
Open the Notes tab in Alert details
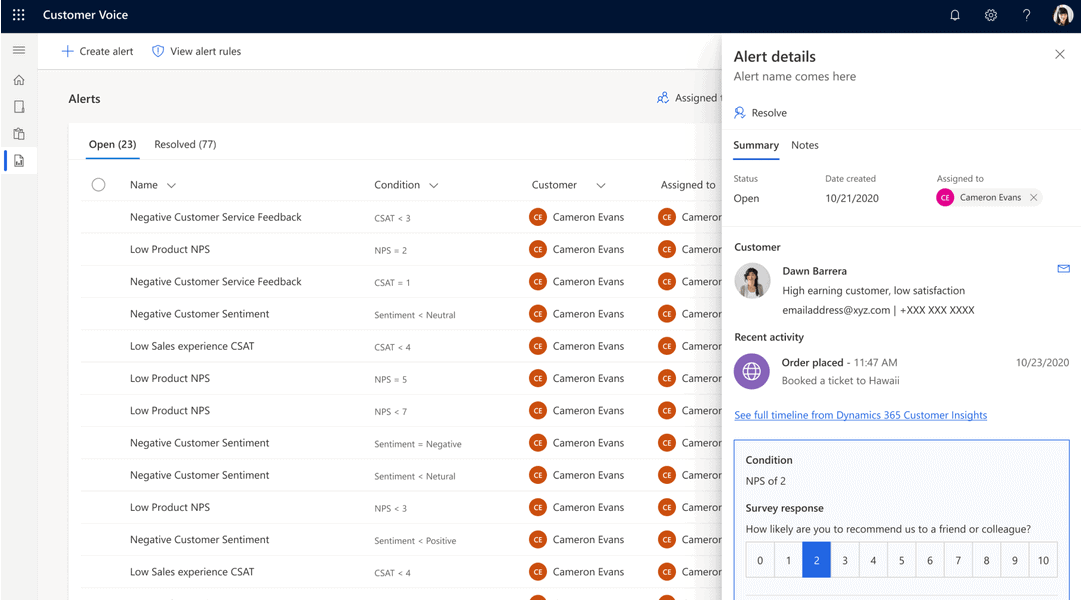(804, 145)
